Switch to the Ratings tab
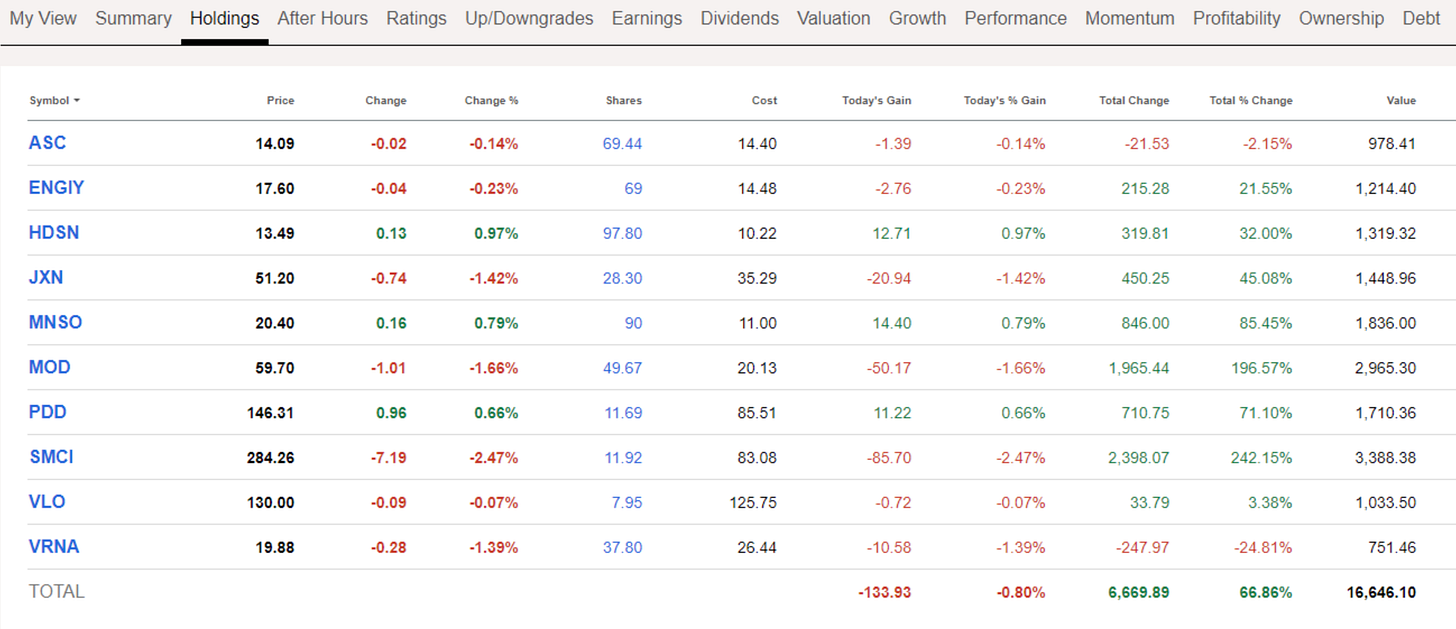 click(x=416, y=18)
